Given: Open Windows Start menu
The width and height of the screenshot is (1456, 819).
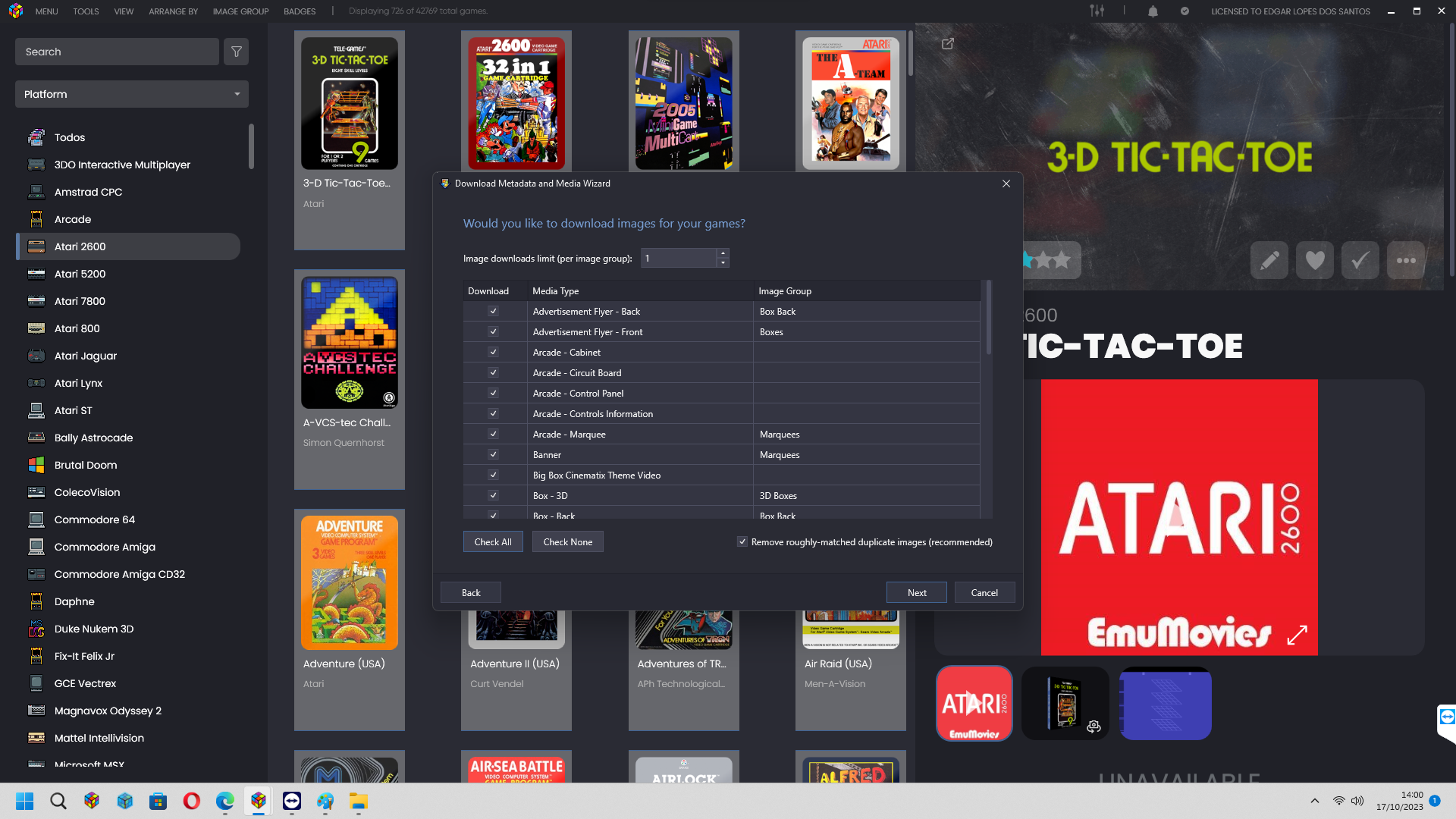Looking at the screenshot, I should [x=25, y=801].
